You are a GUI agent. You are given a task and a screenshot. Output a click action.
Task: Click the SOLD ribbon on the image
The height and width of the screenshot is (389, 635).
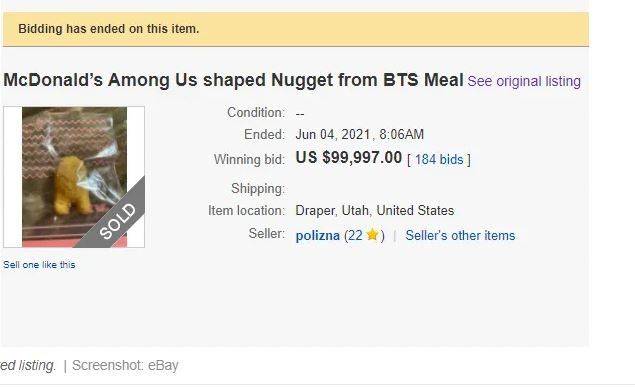click(117, 221)
